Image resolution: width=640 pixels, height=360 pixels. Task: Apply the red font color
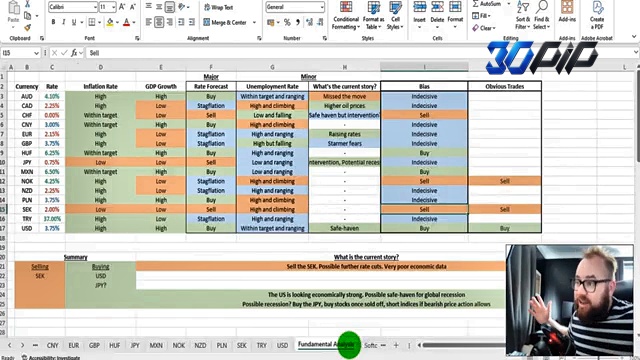point(127,22)
